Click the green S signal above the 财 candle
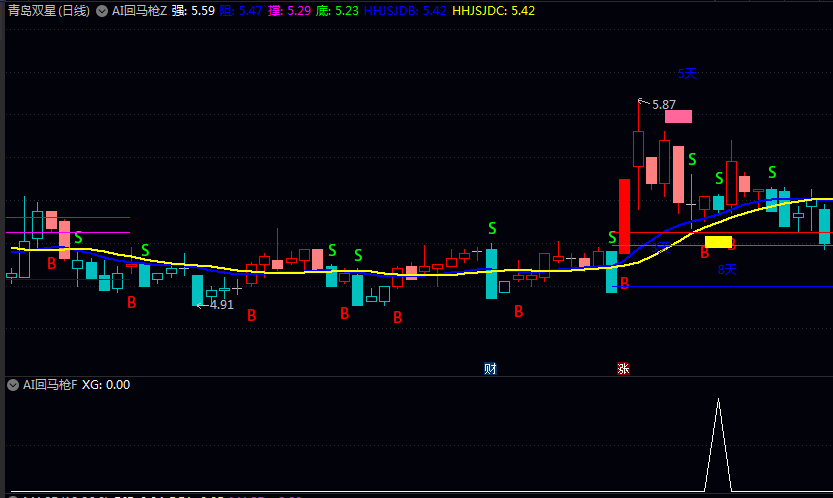This screenshot has height=498, width=833. tap(492, 229)
